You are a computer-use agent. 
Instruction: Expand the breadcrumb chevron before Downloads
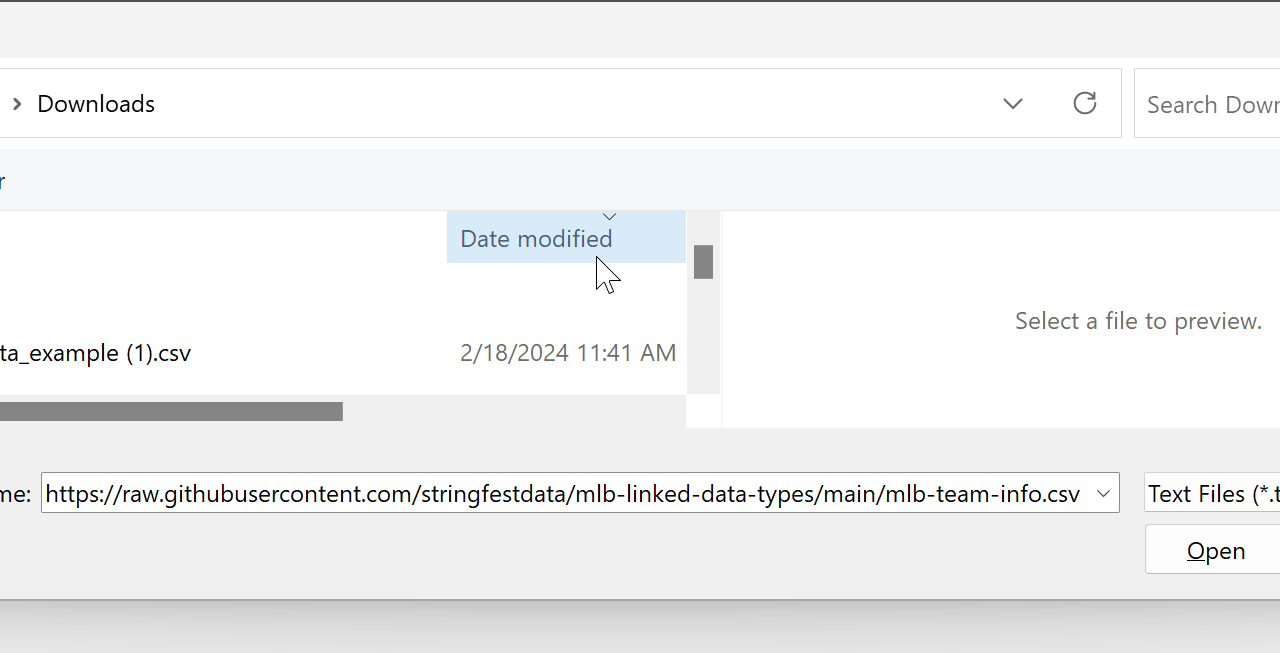[x=17, y=104]
